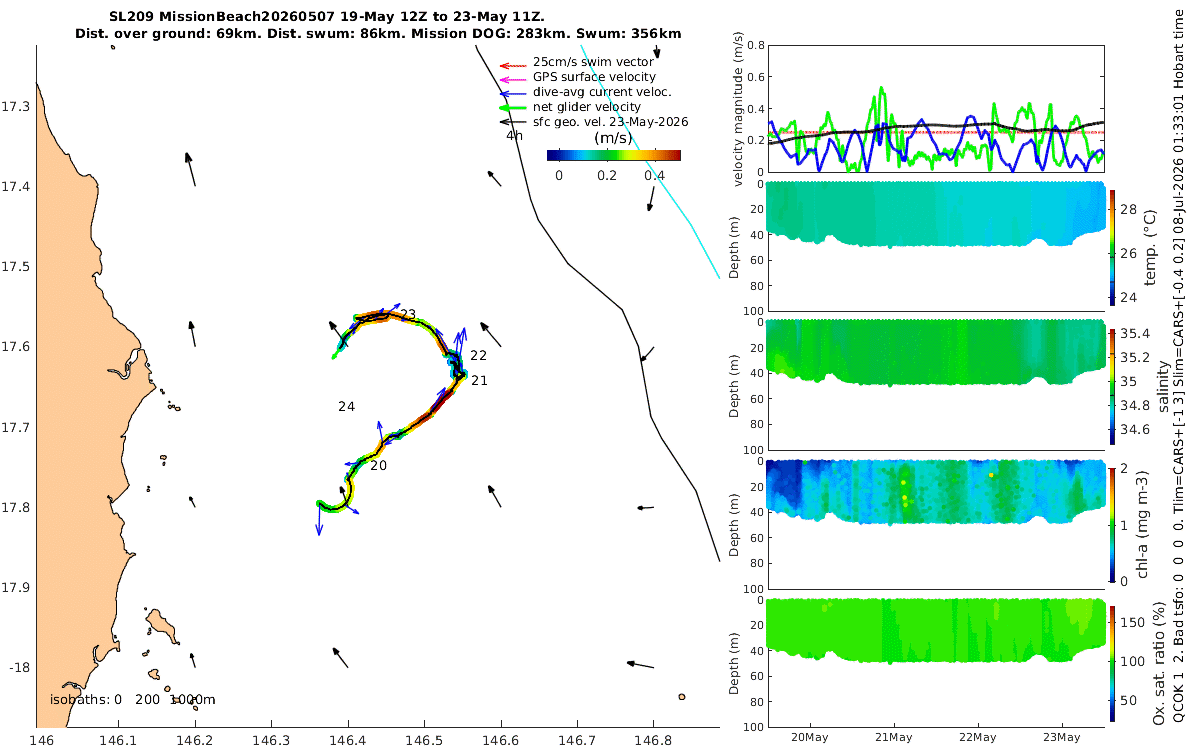
Task: Click the '146.8' longitude tick label
Action: click(653, 741)
